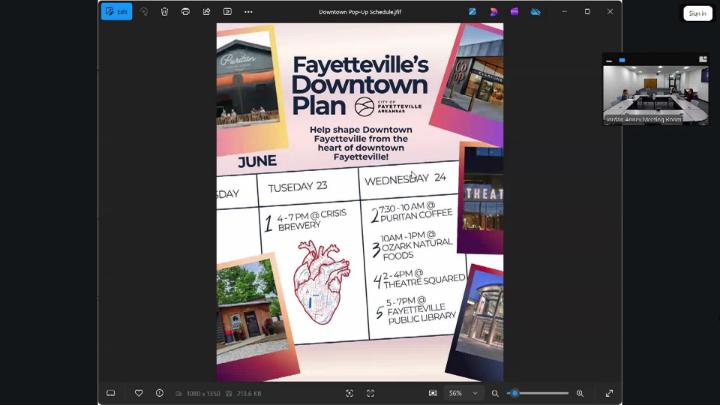Screen dimensions: 720x405
Task: Open file info with the info icon
Action: coord(159,393)
